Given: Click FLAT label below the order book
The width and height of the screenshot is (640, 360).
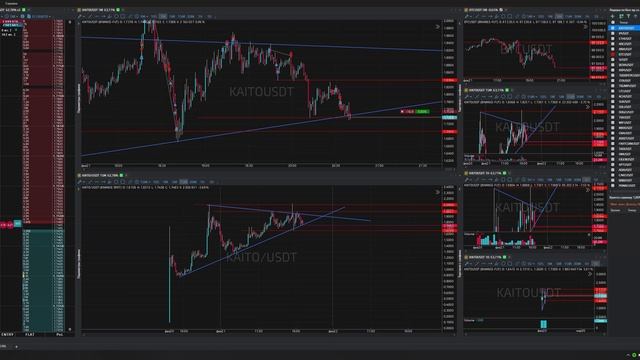Looking at the screenshot, I should click(30, 334).
